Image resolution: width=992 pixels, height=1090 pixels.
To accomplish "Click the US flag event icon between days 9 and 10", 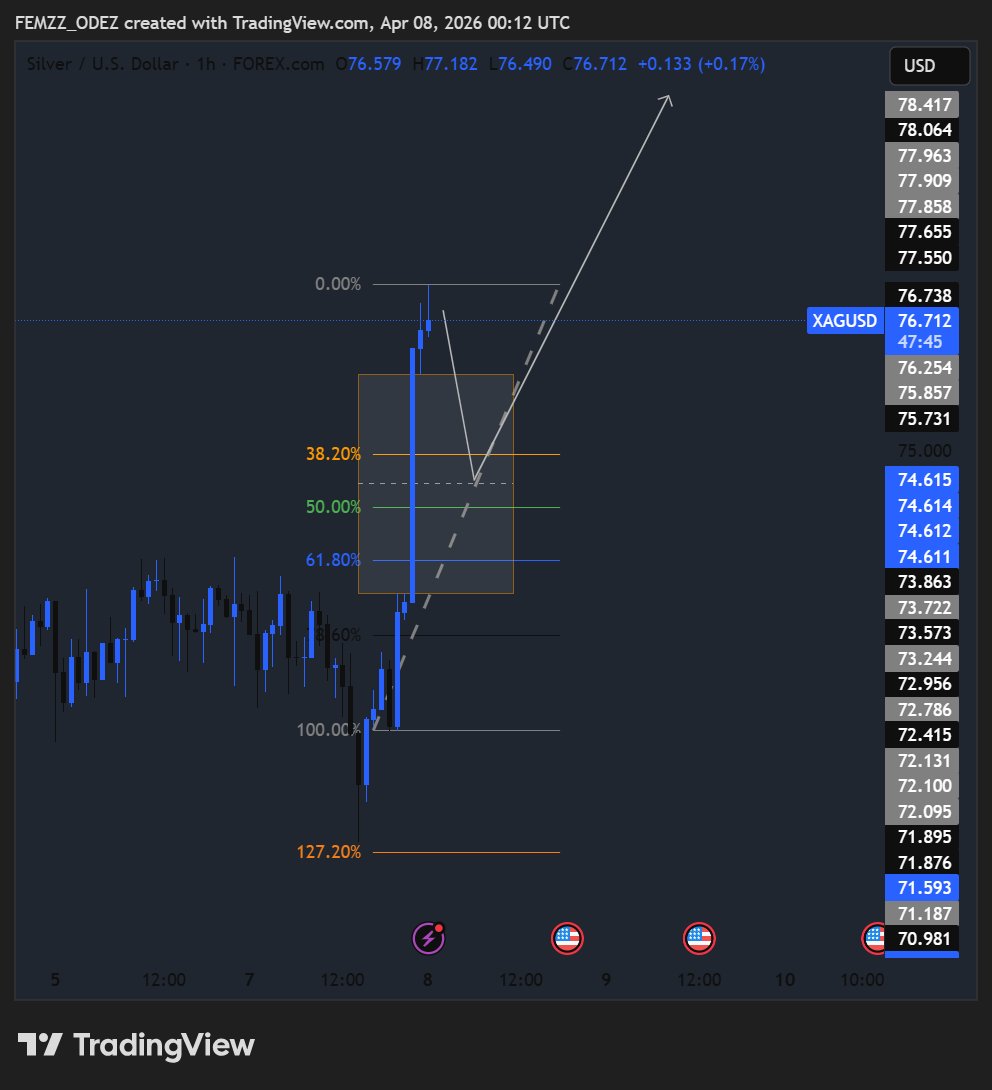I will 699,938.
